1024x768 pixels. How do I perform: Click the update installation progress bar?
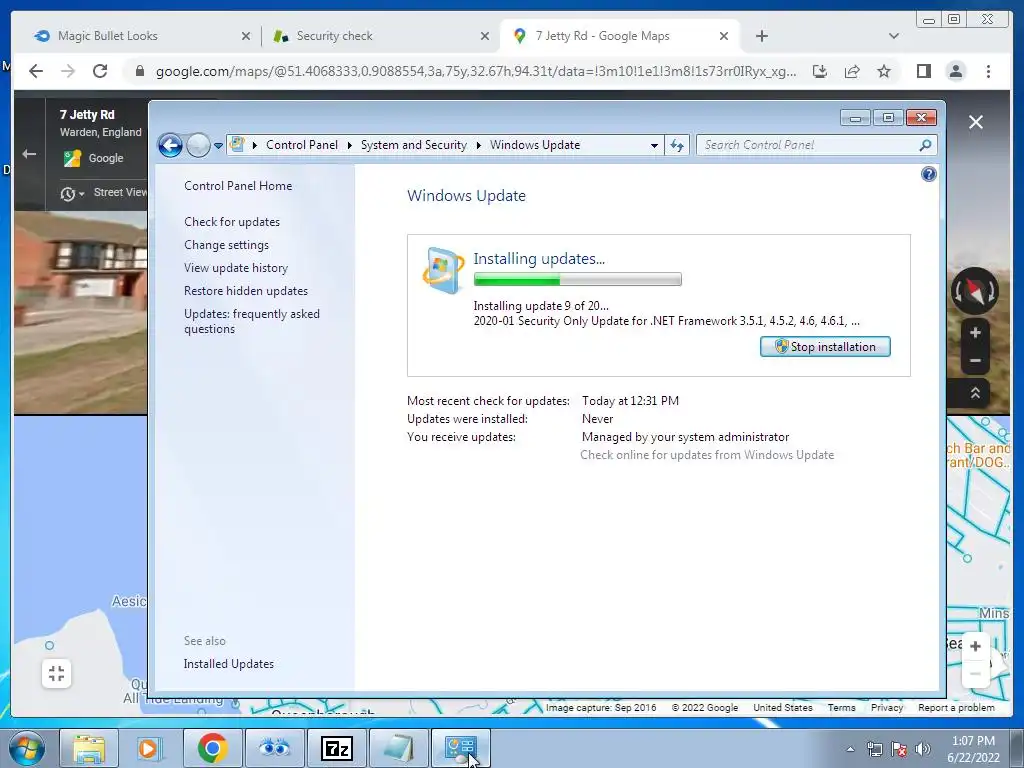coord(577,280)
